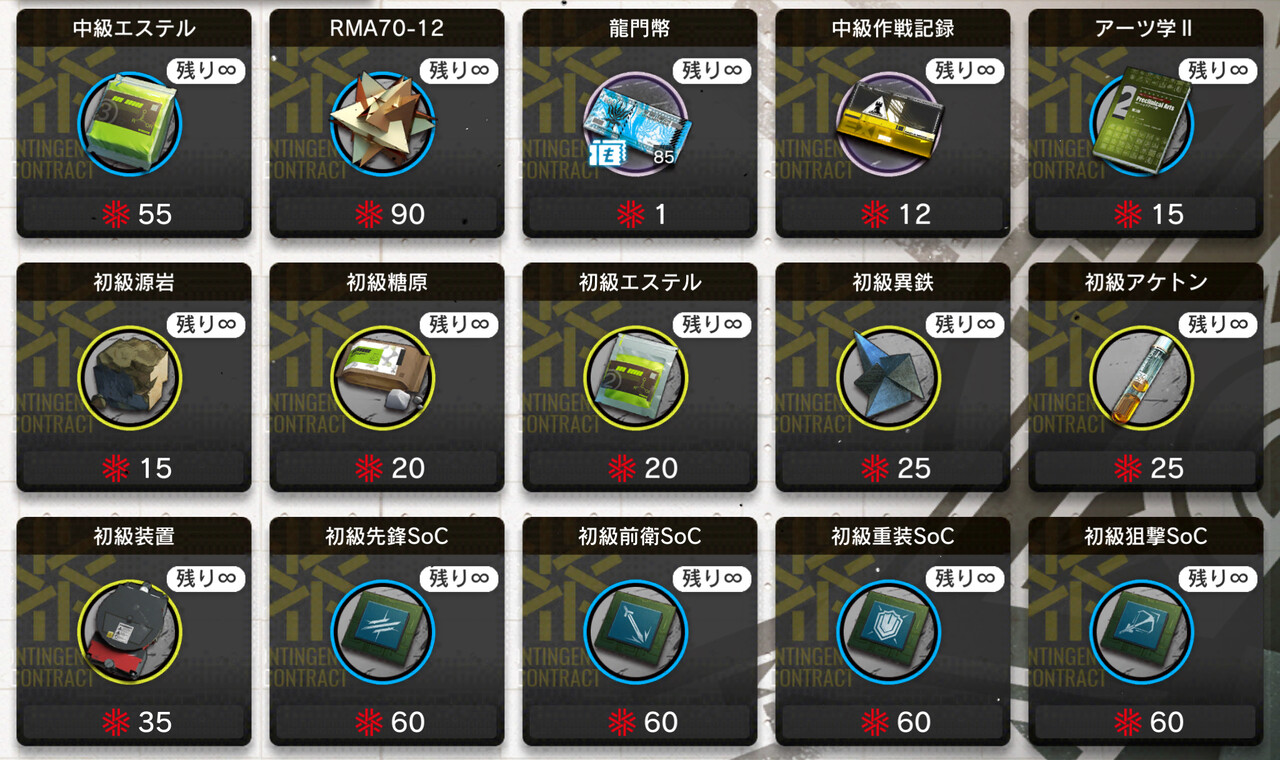Click the 残り∞ badge on 初級エステル
This screenshot has height=760, width=1280.
(x=711, y=324)
